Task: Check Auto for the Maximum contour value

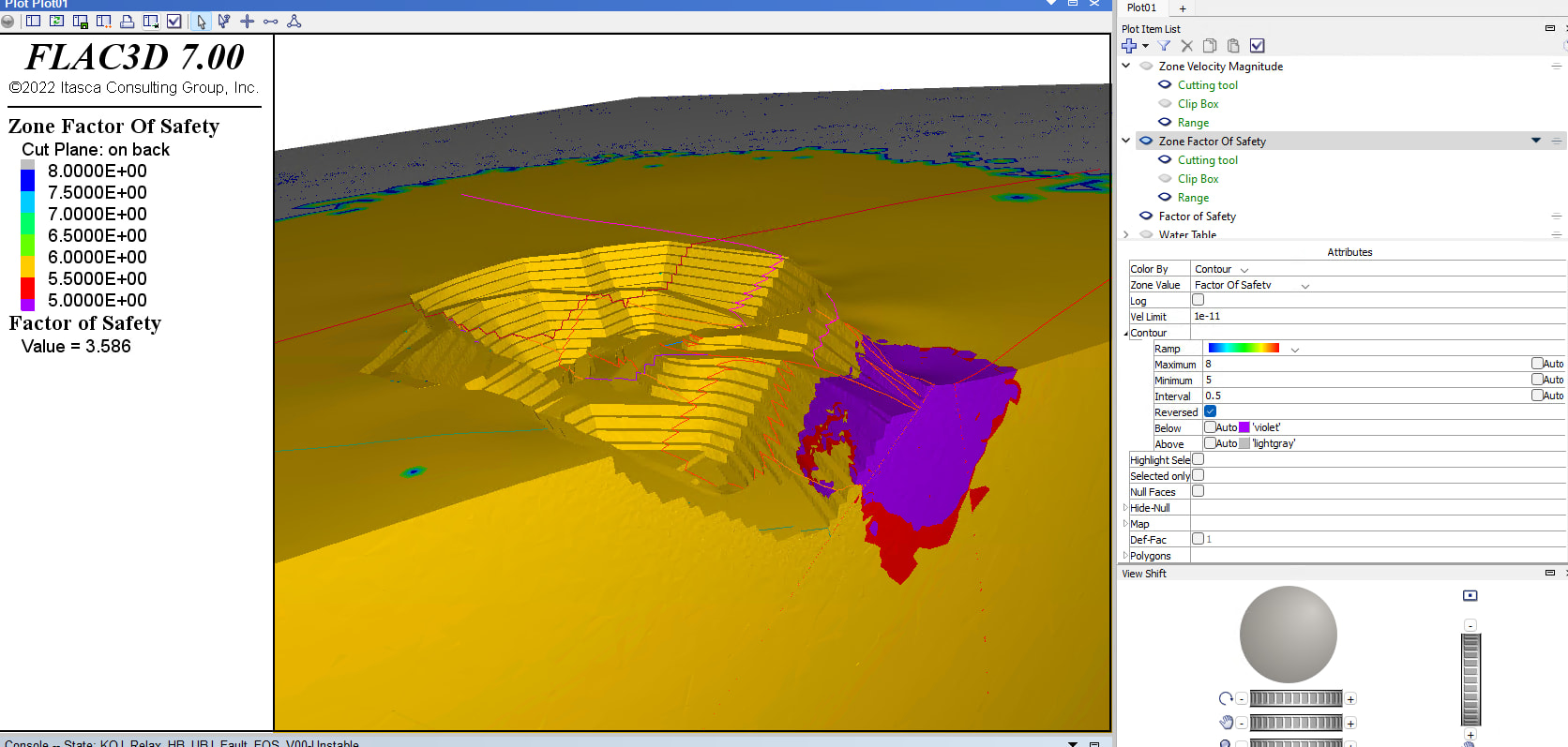Action: coord(1537,364)
